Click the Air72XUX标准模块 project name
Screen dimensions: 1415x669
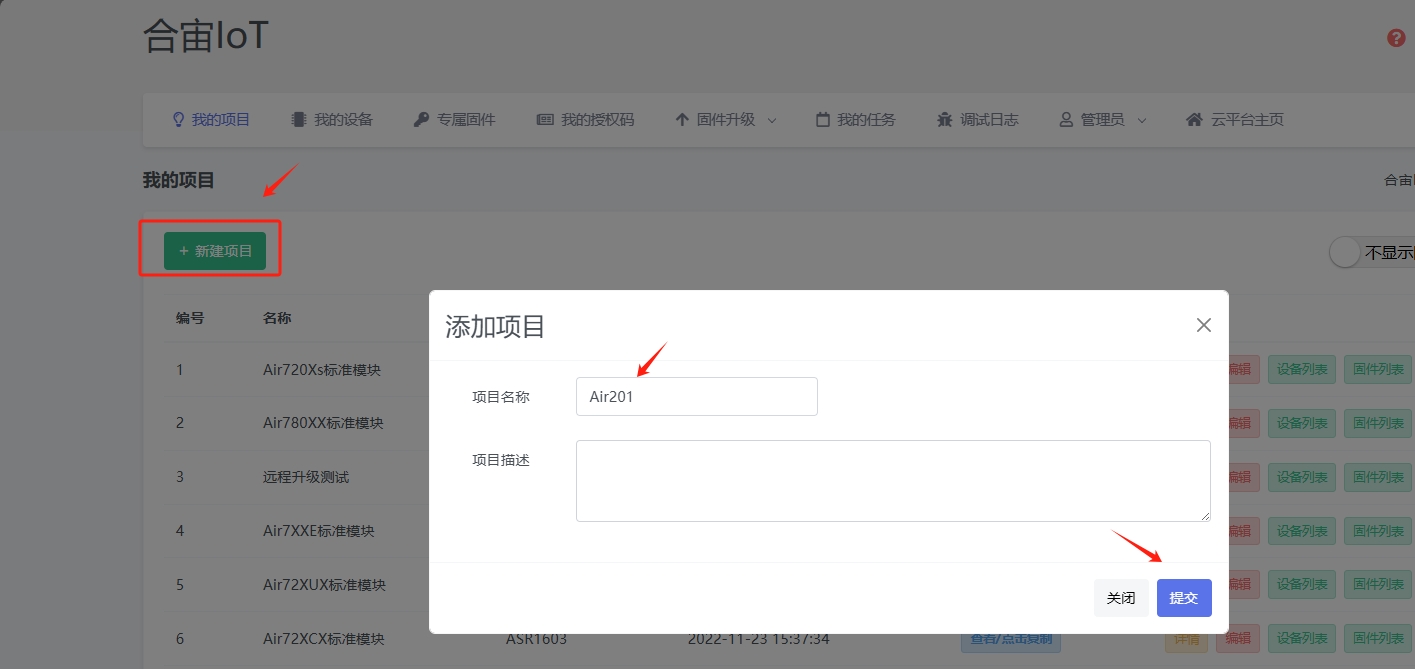(324, 585)
